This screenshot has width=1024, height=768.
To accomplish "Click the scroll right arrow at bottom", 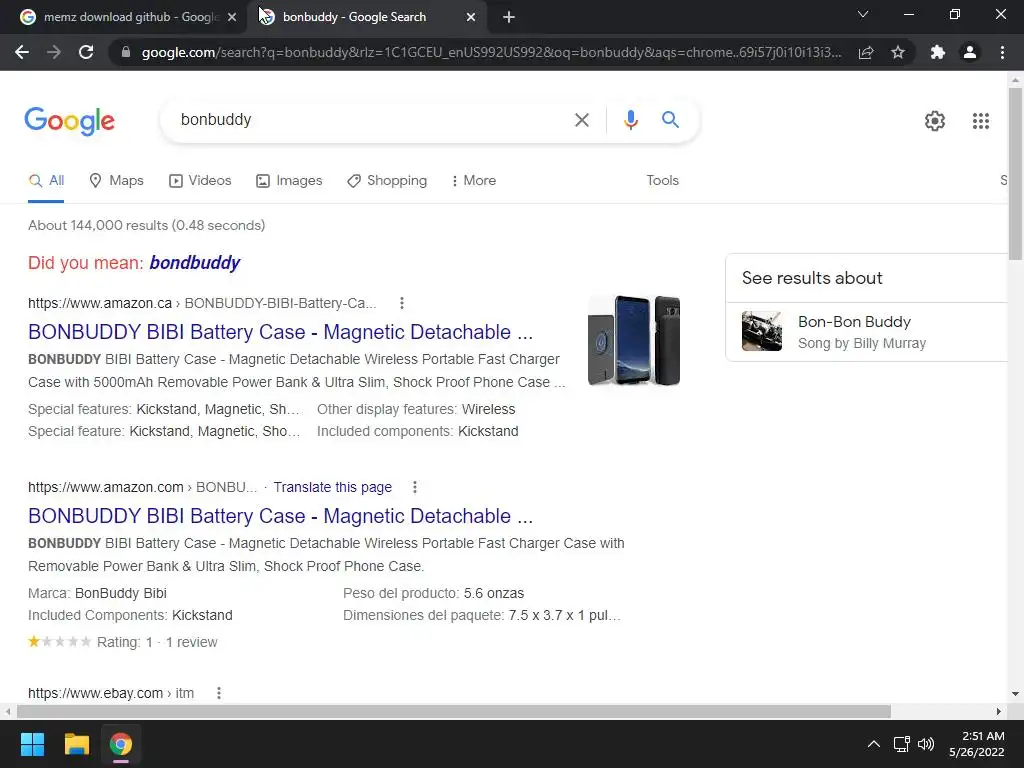I will click(998, 711).
